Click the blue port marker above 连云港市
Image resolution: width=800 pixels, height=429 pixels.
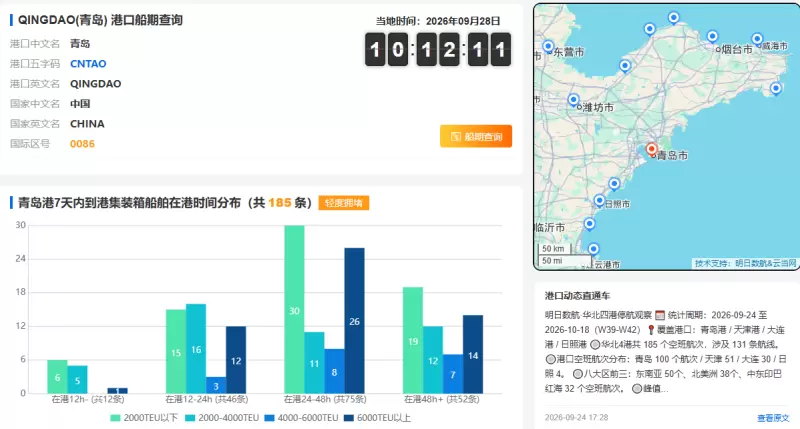[x=593, y=249]
